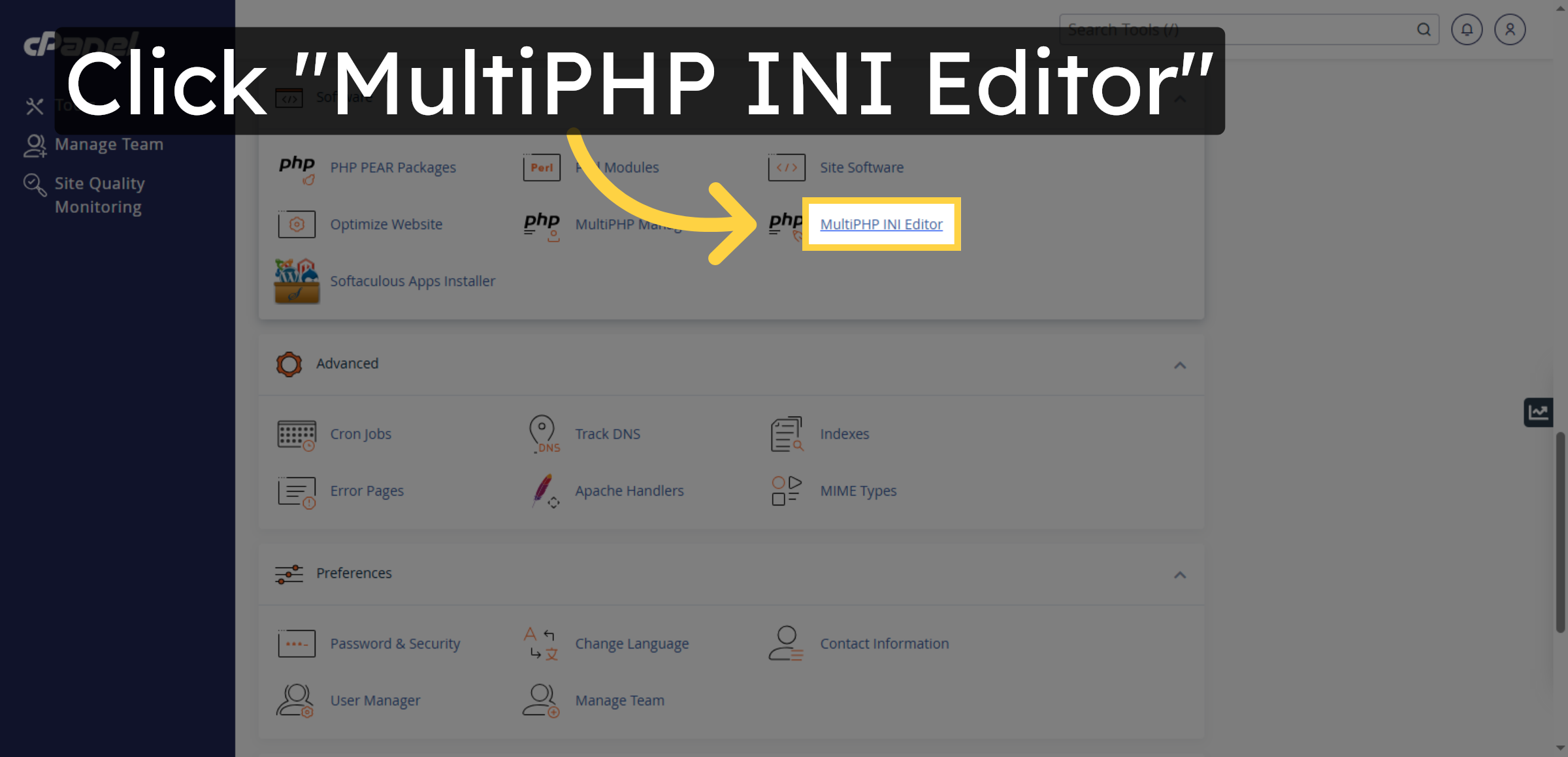Open notifications via the bell icon
This screenshot has width=1568, height=757.
(1466, 29)
